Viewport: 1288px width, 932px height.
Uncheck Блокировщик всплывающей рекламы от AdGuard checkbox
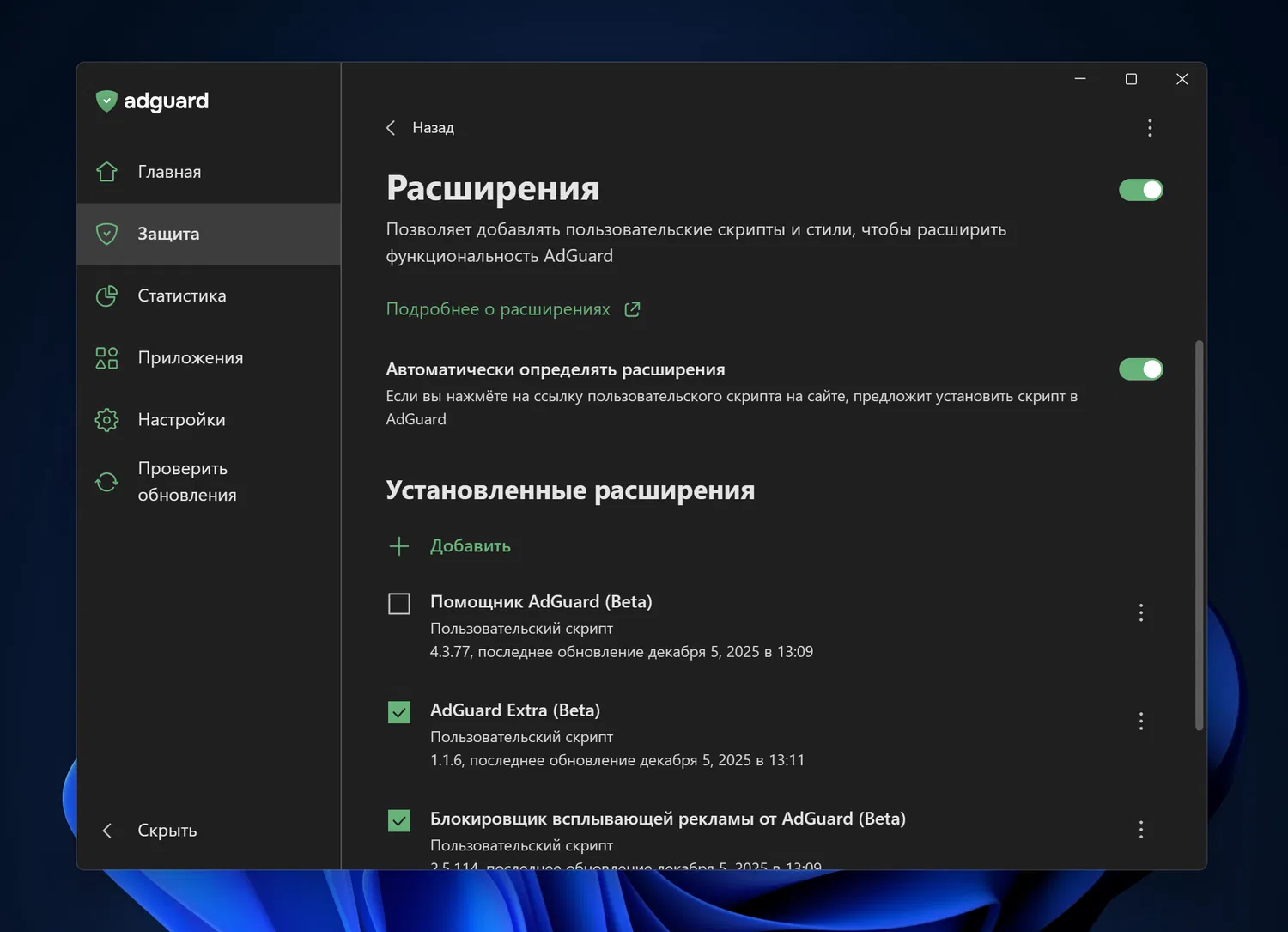[399, 820]
